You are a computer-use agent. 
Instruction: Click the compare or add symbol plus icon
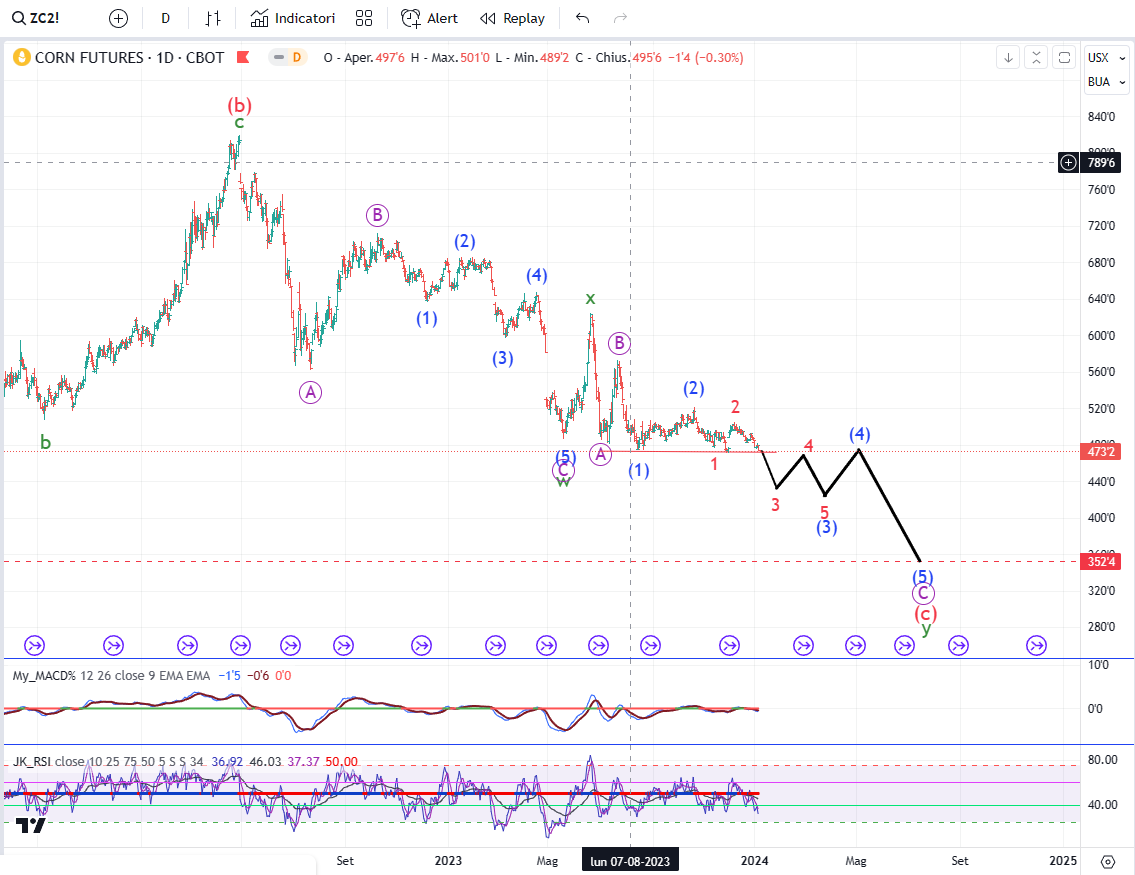(118, 18)
